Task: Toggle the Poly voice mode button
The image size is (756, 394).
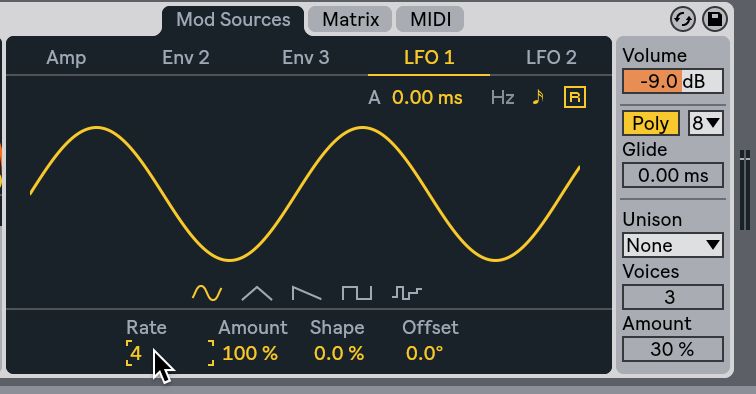Action: pos(650,123)
